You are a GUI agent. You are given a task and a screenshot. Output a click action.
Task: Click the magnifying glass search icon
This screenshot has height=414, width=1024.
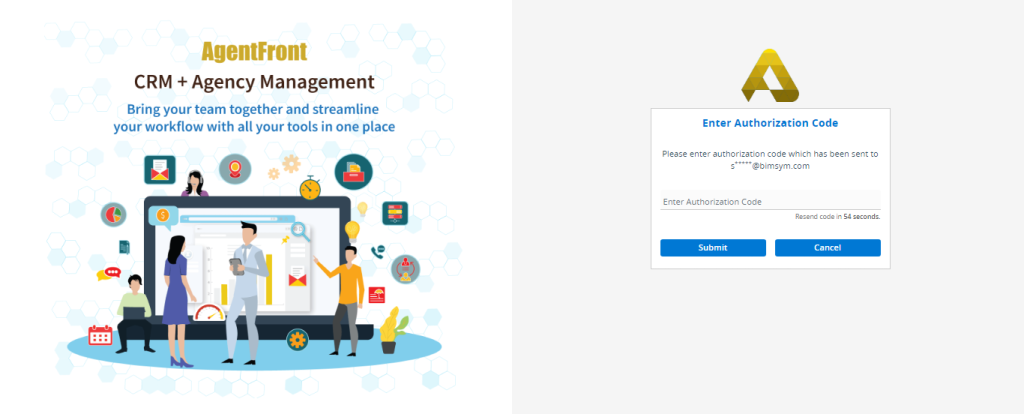coord(298,231)
